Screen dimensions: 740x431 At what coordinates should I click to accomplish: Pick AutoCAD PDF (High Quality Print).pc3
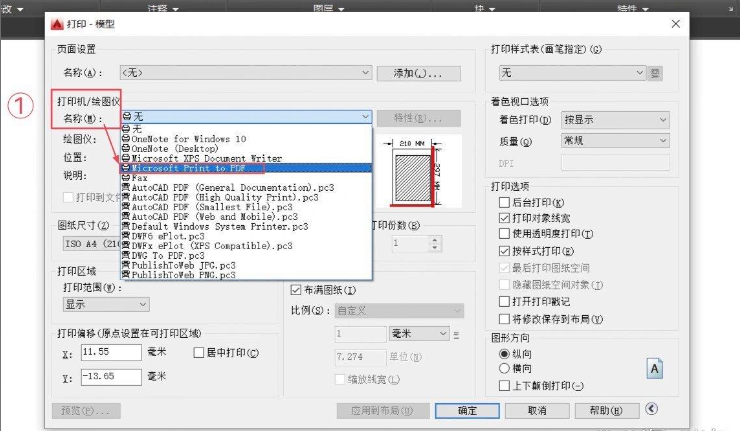pyautogui.click(x=225, y=197)
